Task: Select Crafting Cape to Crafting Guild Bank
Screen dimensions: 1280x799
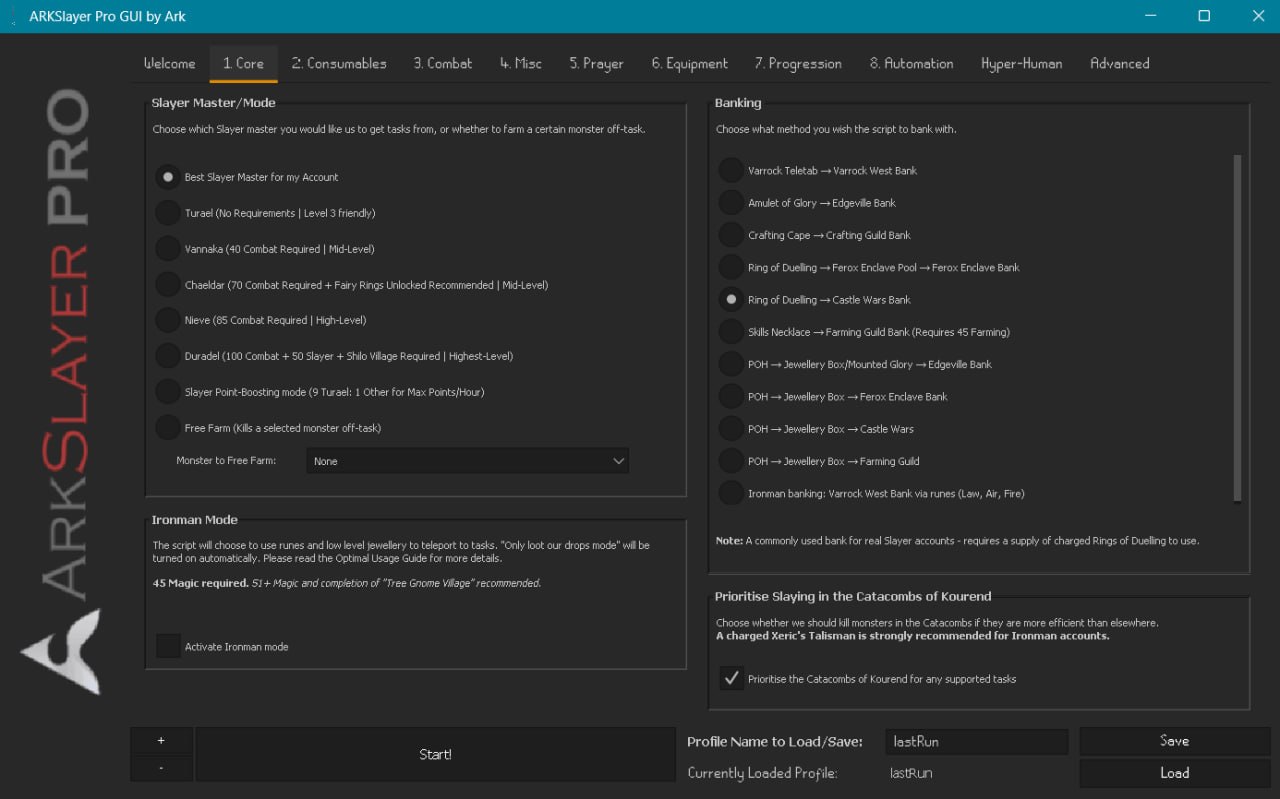Action: (731, 235)
